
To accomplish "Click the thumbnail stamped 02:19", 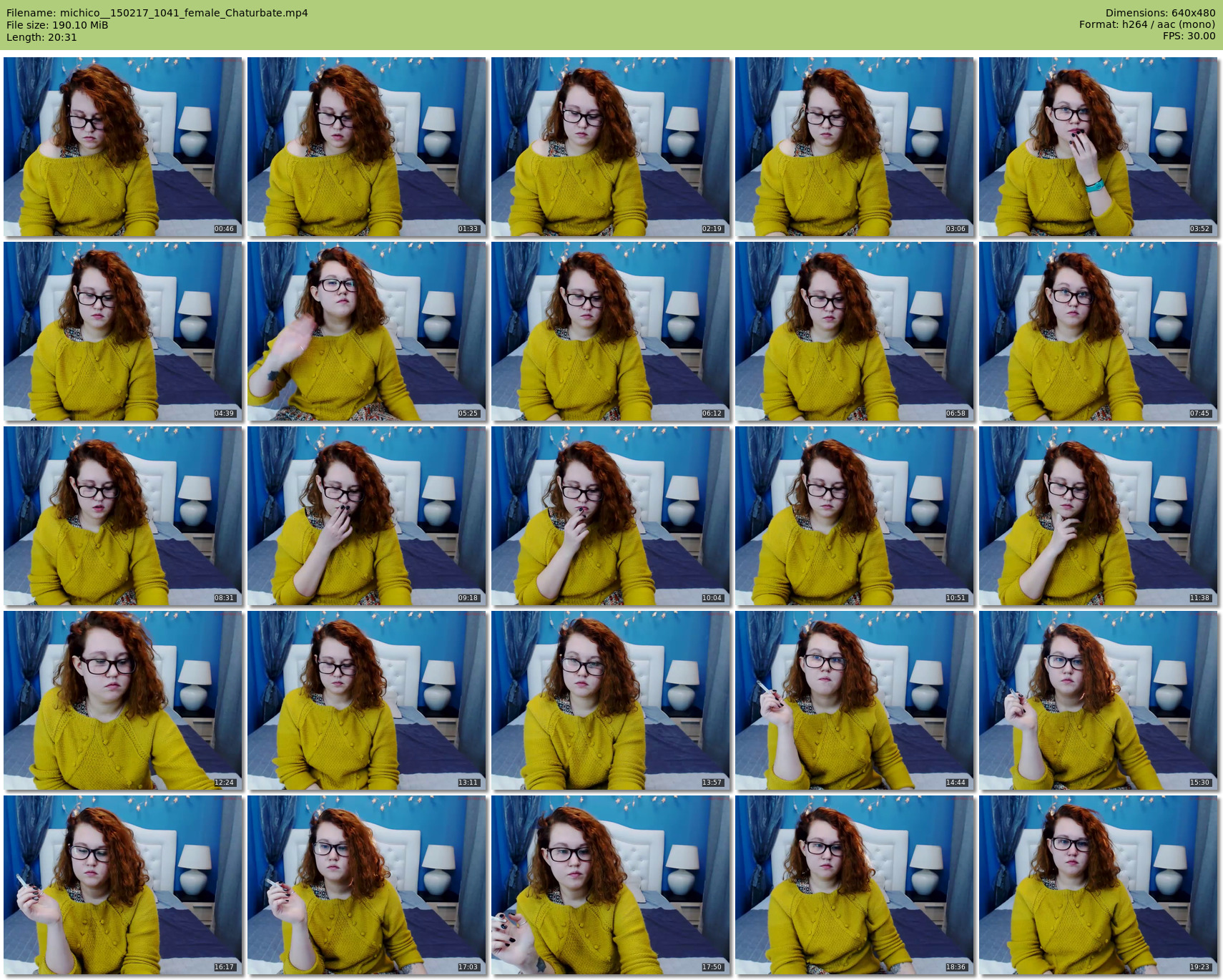I will coord(611,147).
